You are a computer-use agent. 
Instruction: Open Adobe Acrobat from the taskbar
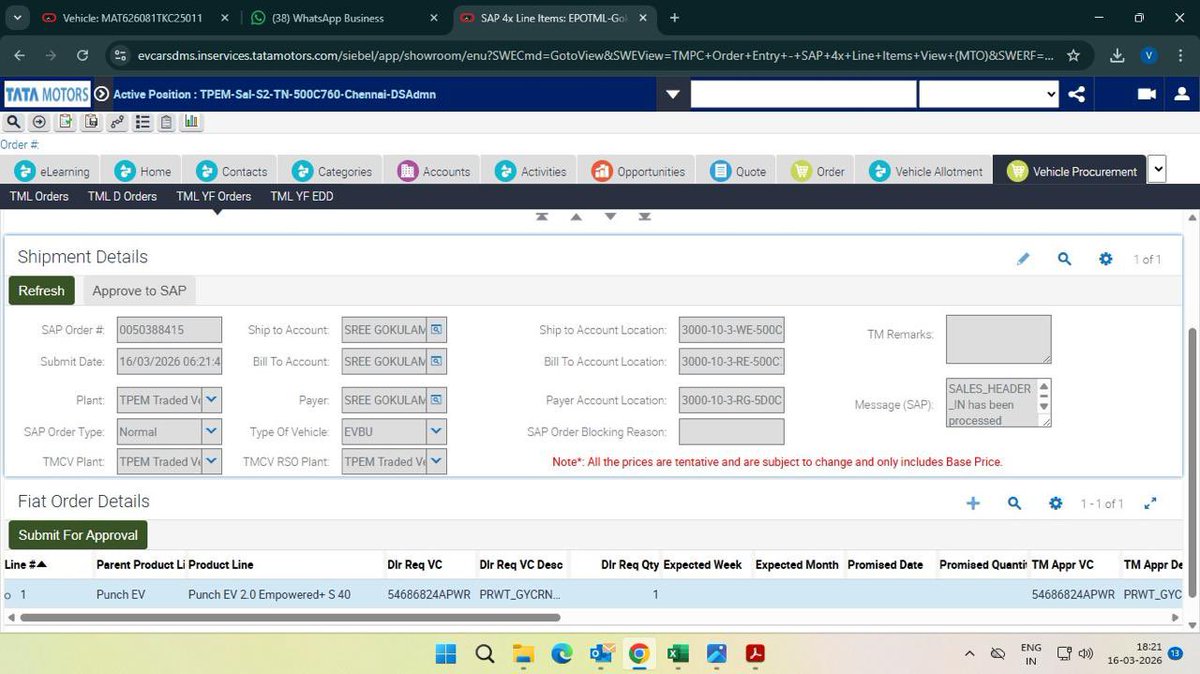pos(754,653)
